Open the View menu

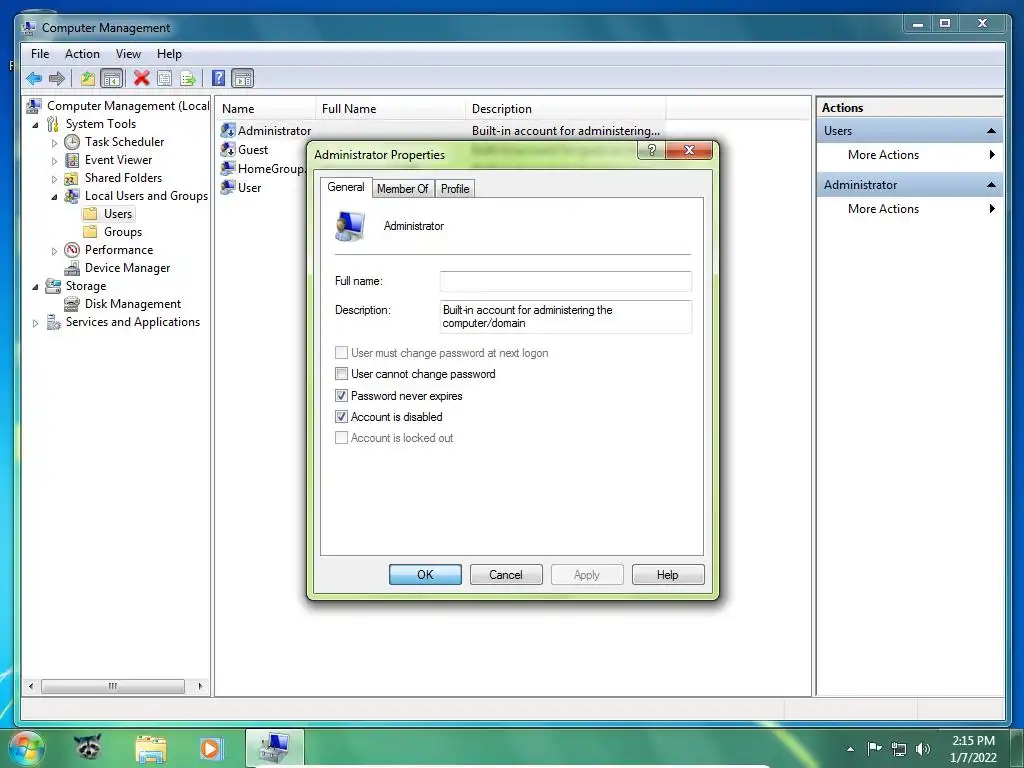pos(128,54)
